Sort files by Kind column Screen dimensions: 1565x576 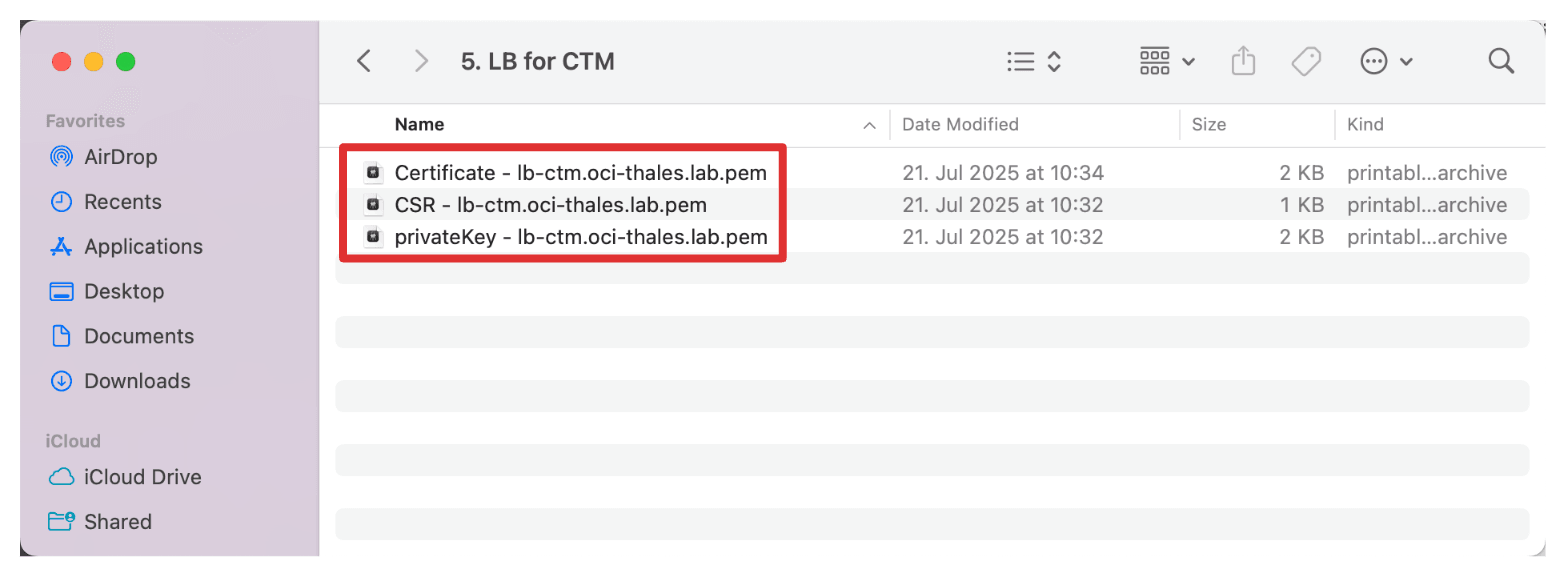[x=1365, y=125]
